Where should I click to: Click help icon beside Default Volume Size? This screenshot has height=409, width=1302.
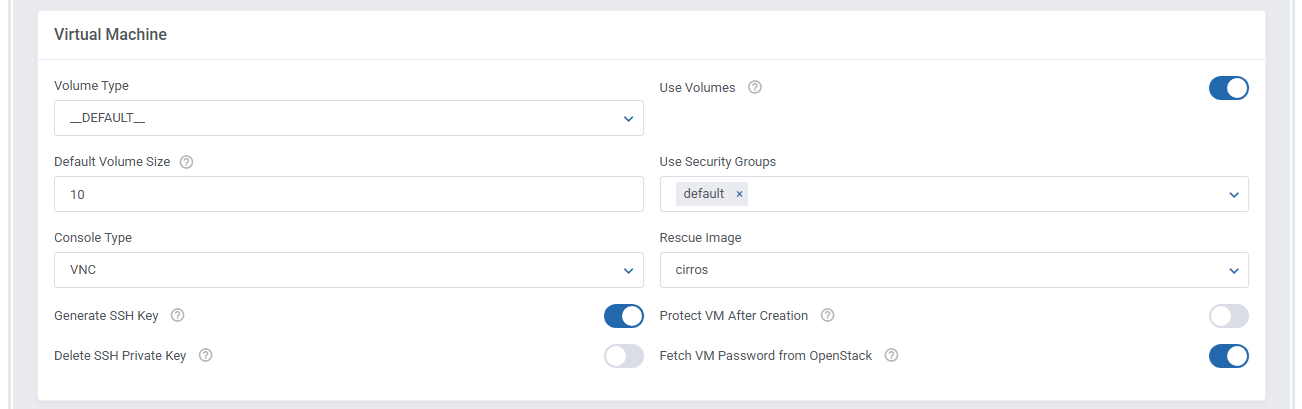(x=186, y=162)
